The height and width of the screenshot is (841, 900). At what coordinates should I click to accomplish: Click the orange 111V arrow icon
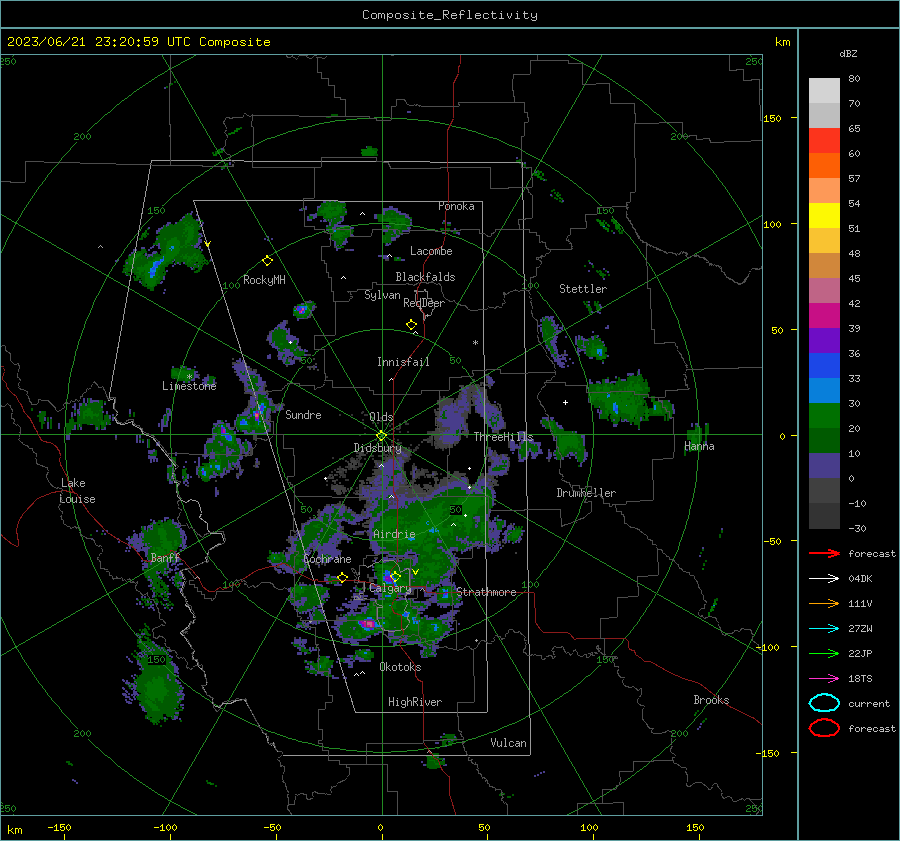824,603
